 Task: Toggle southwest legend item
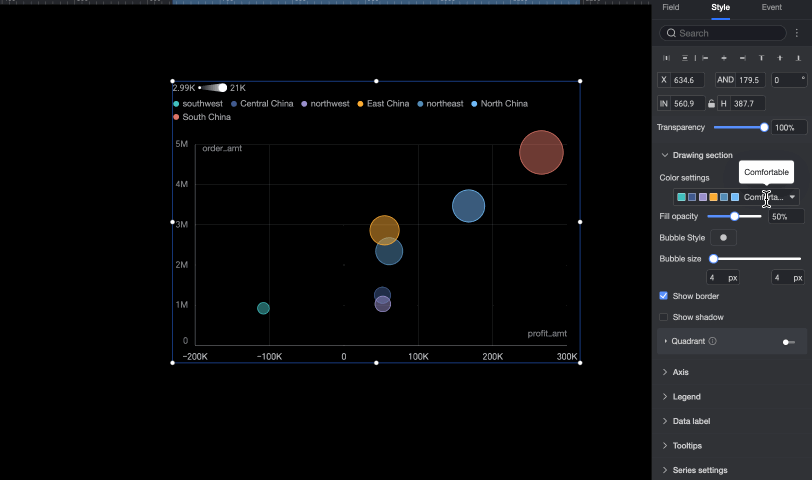pos(198,104)
